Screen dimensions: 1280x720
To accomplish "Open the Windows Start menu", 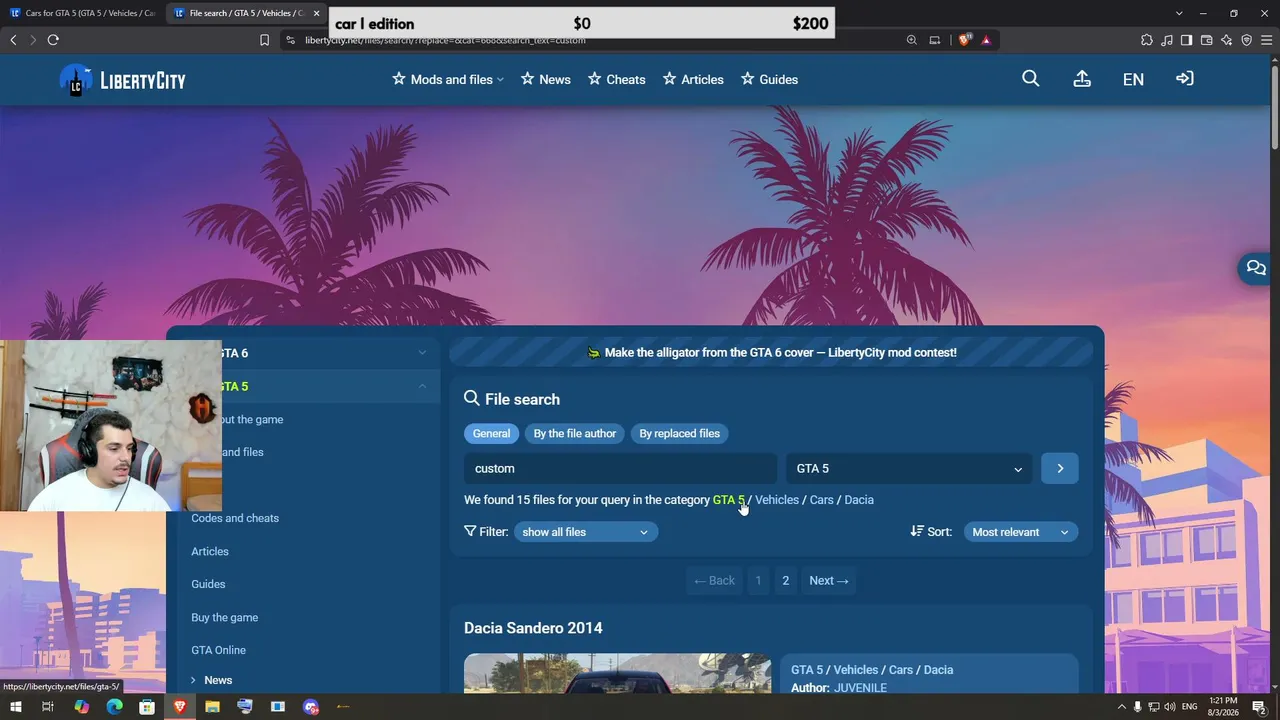I will click(16, 707).
